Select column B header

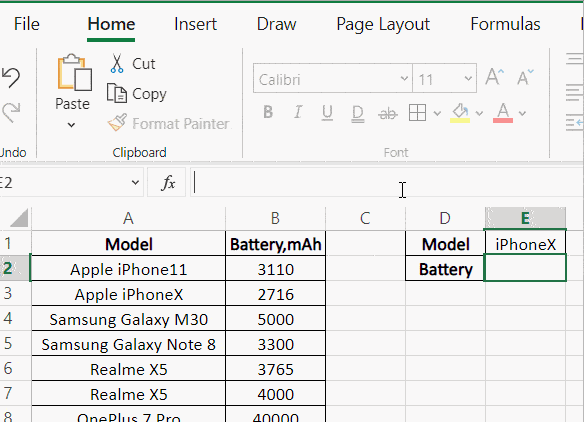[x=275, y=218]
